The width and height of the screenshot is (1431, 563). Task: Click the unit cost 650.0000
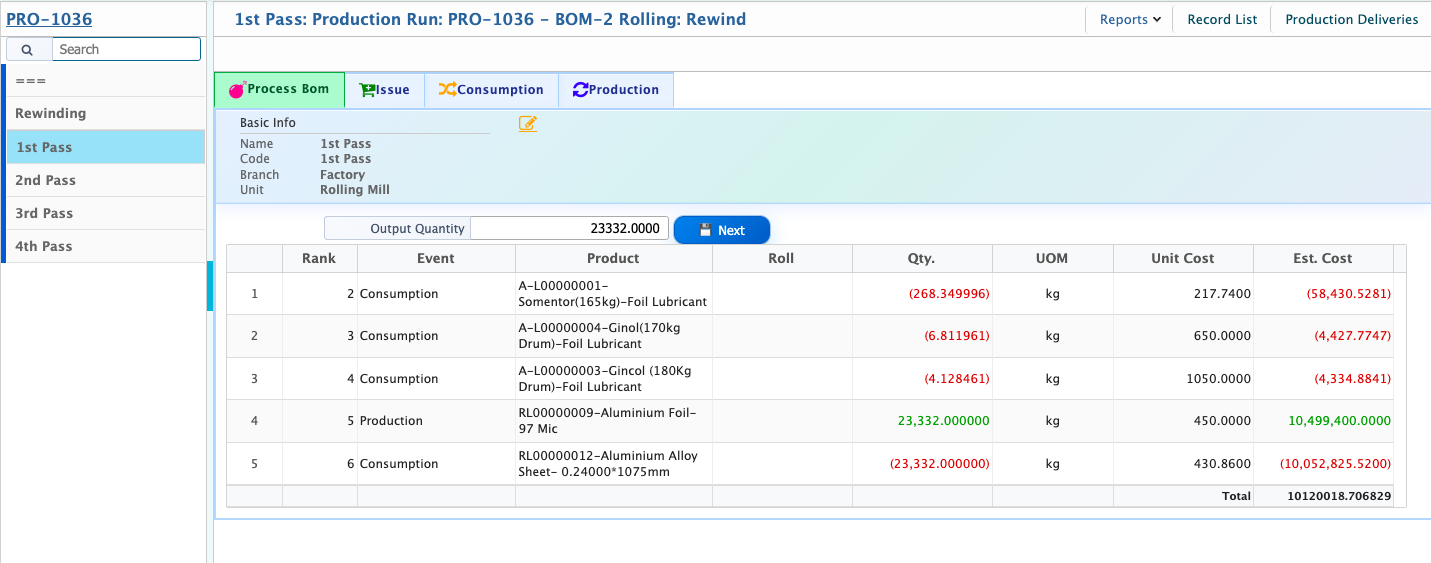click(x=1221, y=336)
